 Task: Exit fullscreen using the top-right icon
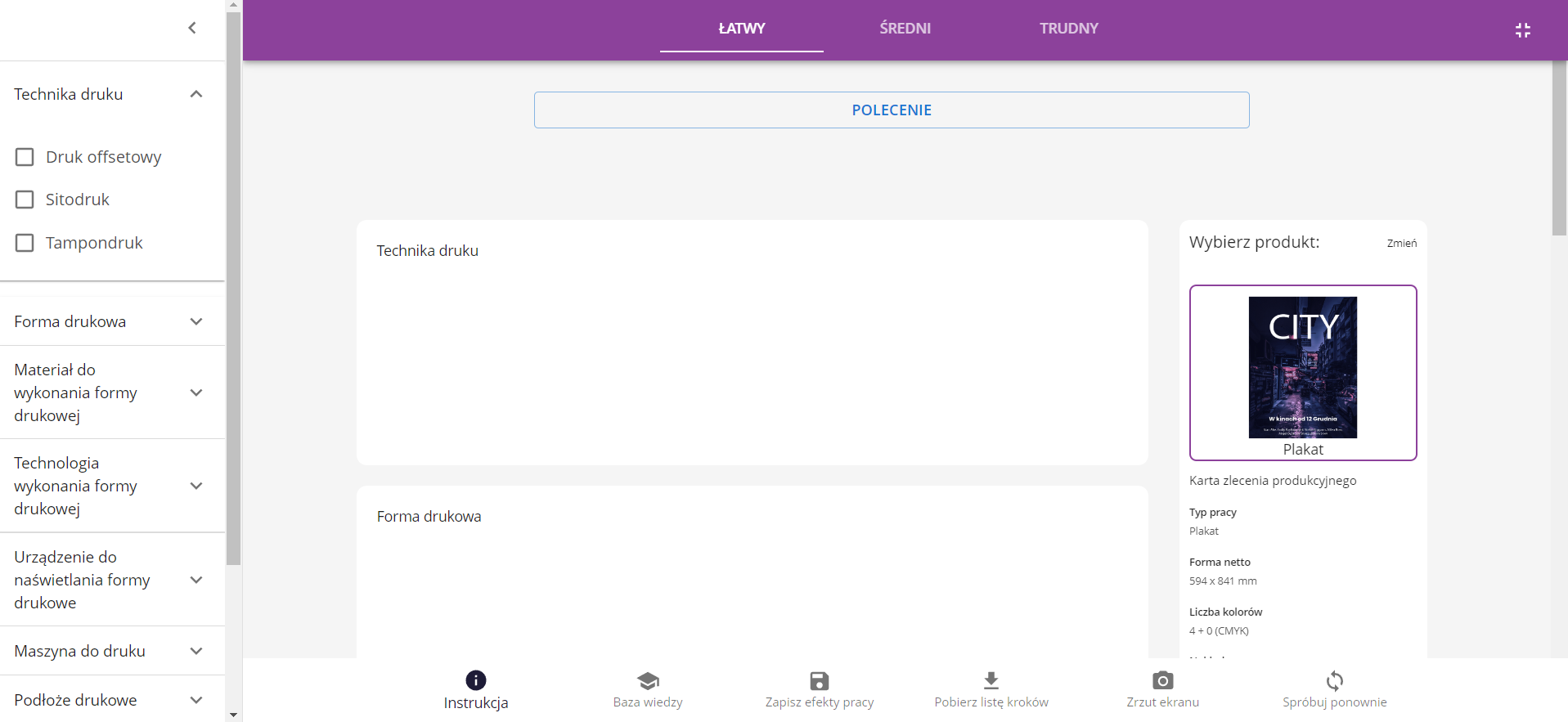click(1522, 30)
